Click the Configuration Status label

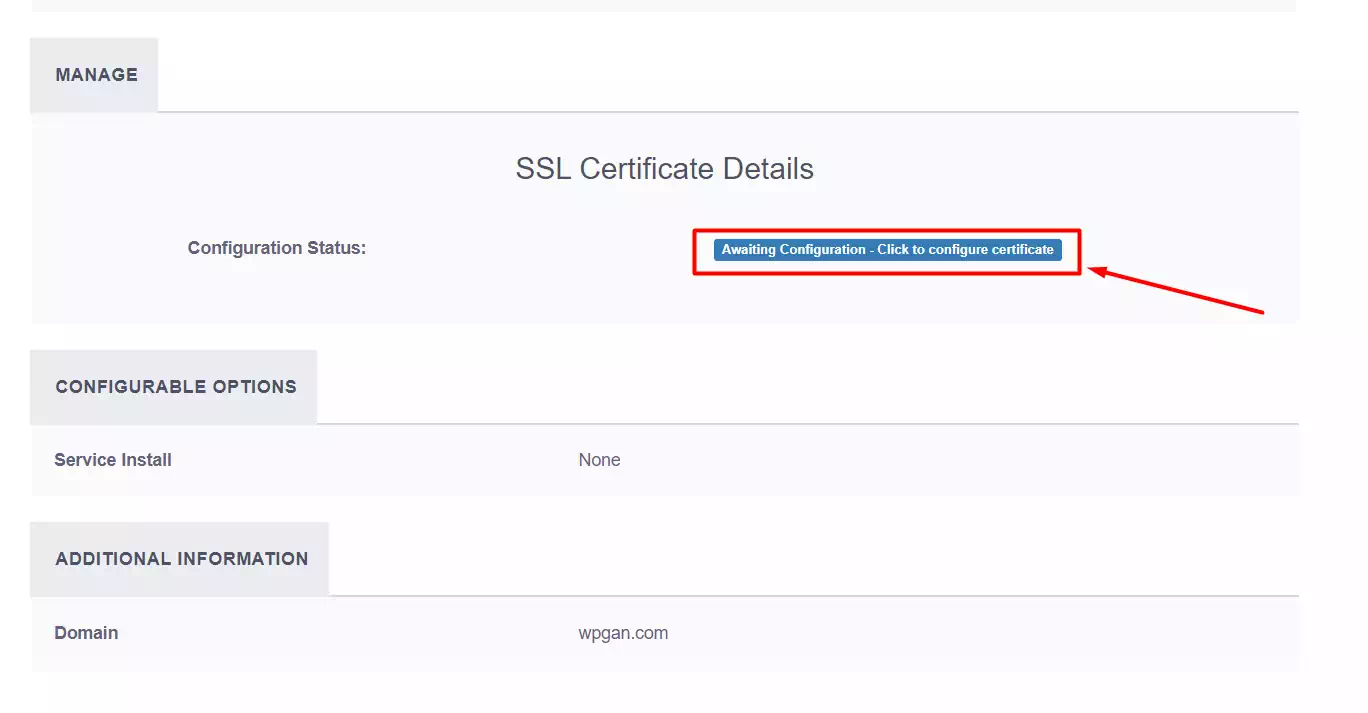point(277,248)
